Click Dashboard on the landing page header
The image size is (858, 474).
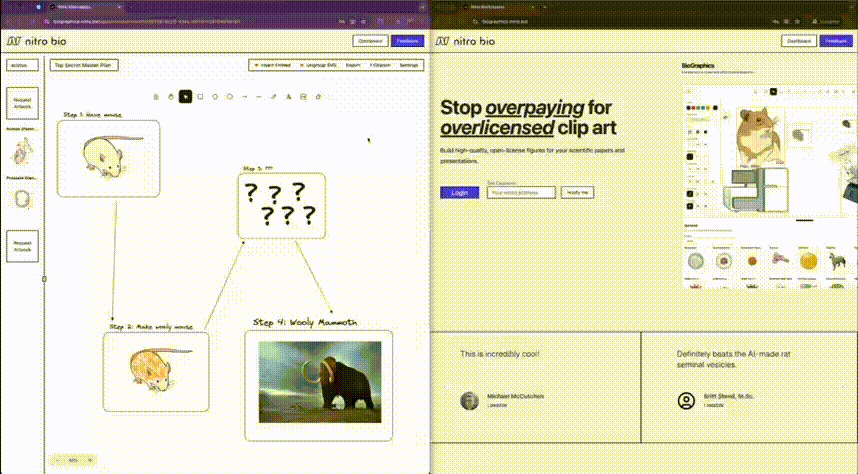tap(797, 41)
